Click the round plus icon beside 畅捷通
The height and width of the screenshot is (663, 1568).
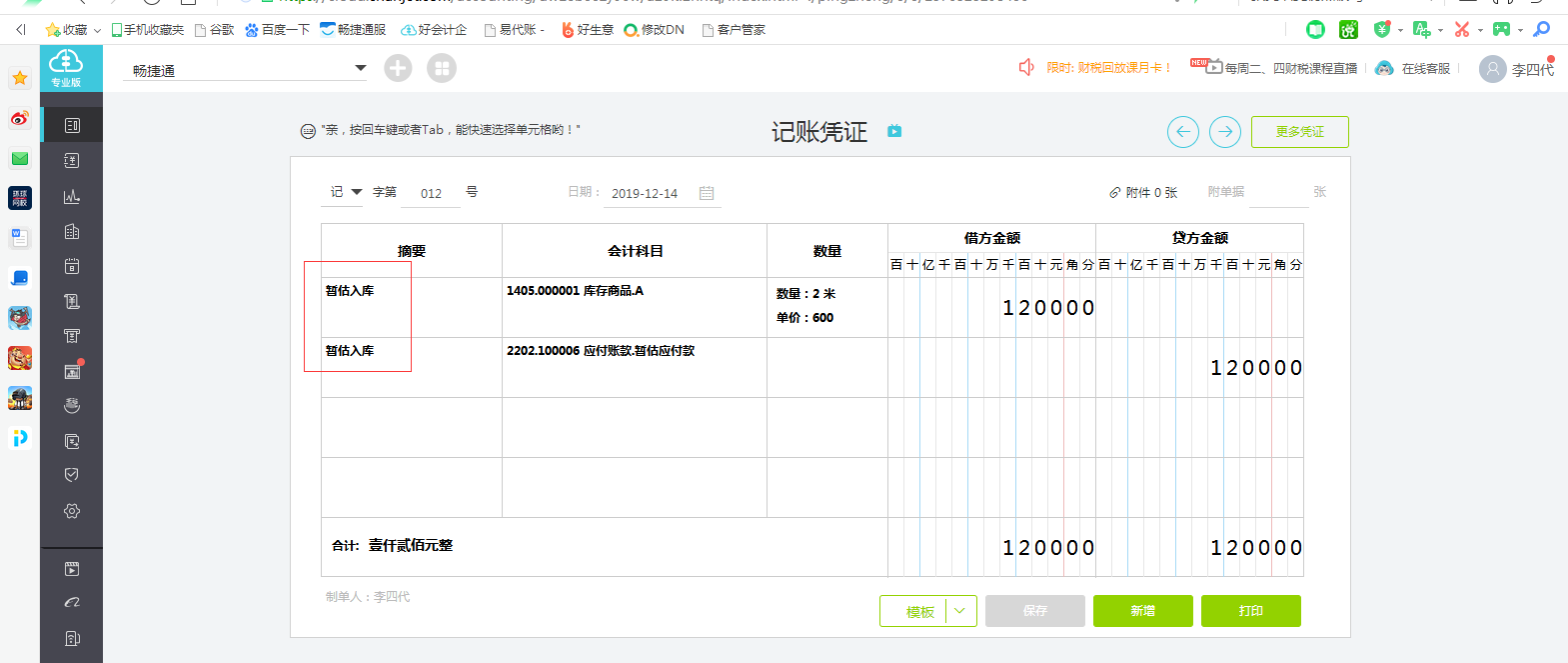click(398, 68)
